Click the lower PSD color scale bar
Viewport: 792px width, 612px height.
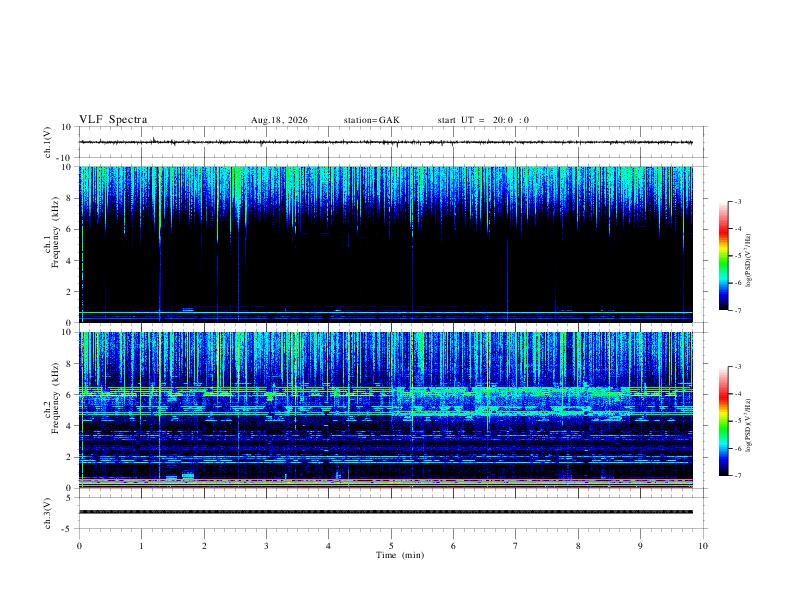click(x=723, y=421)
